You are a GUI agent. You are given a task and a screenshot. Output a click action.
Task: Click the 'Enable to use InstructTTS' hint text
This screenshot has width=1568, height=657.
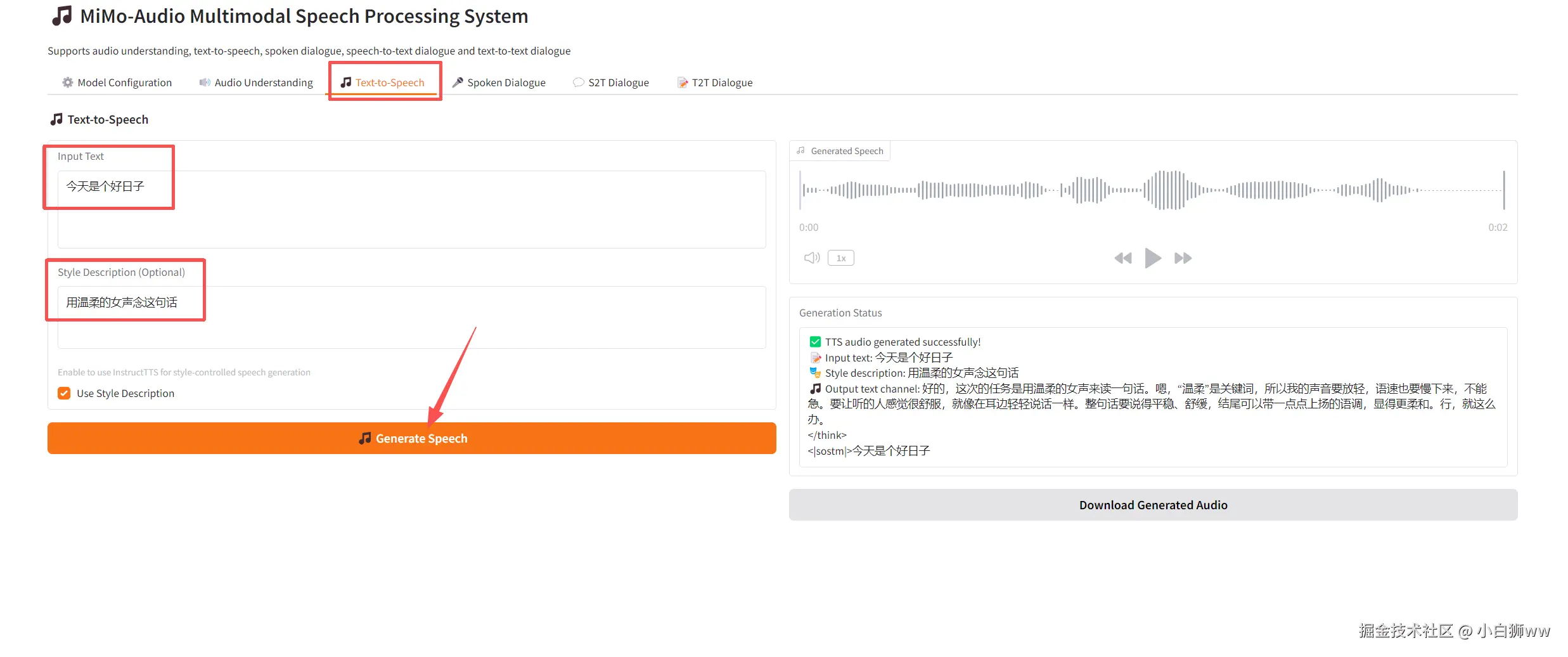pos(184,372)
